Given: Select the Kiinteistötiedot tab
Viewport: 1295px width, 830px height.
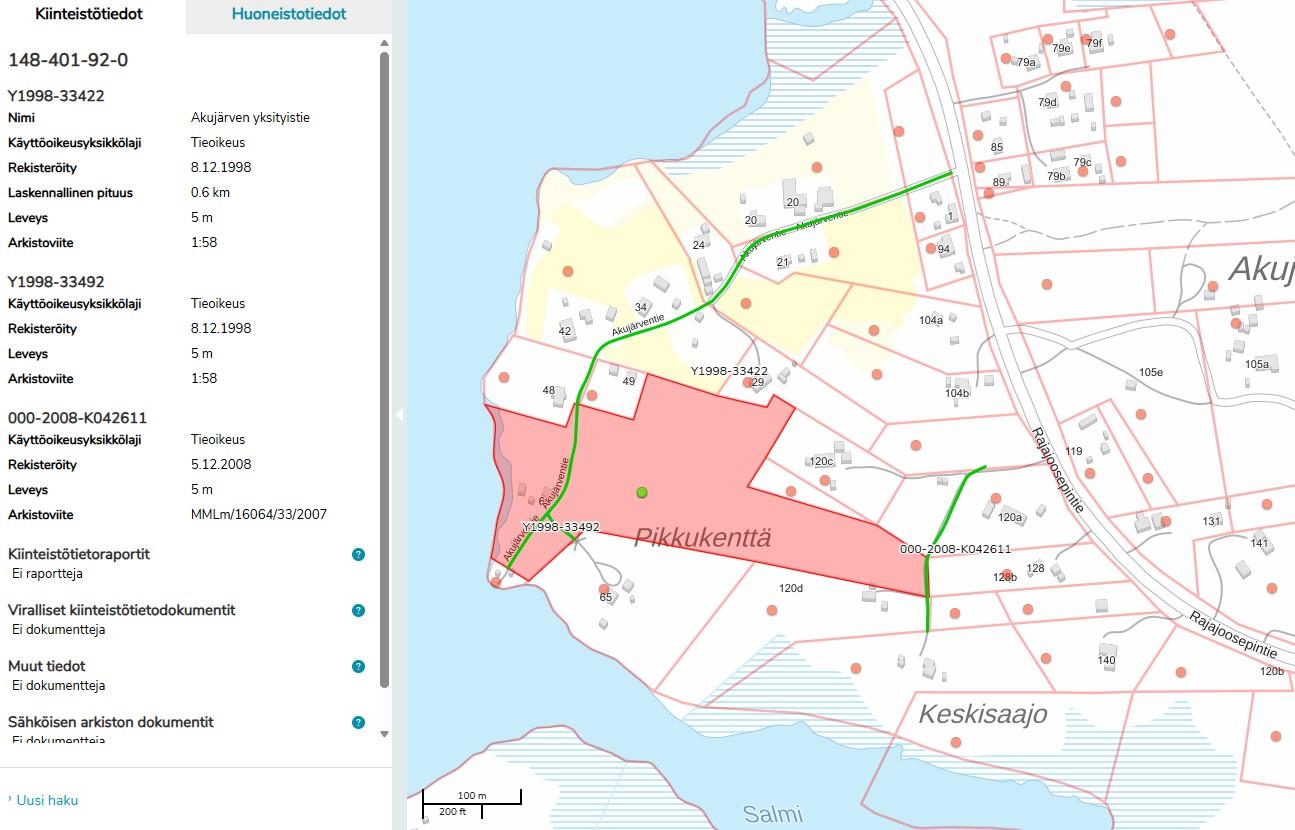Looking at the screenshot, I should coord(89,14).
